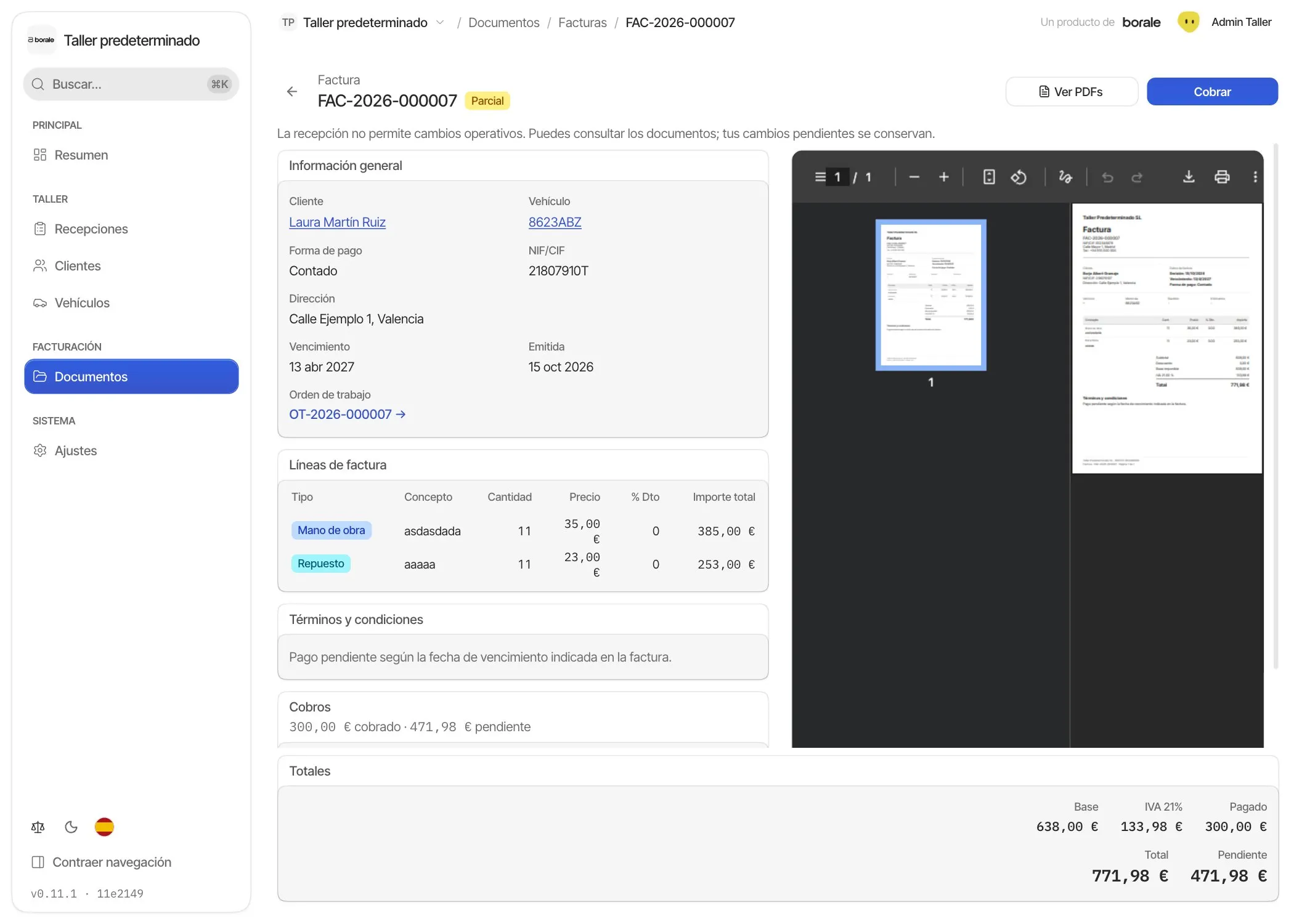This screenshot has width=1294, height=924.
Task: Open the Admin Taller user menu
Action: point(1224,22)
